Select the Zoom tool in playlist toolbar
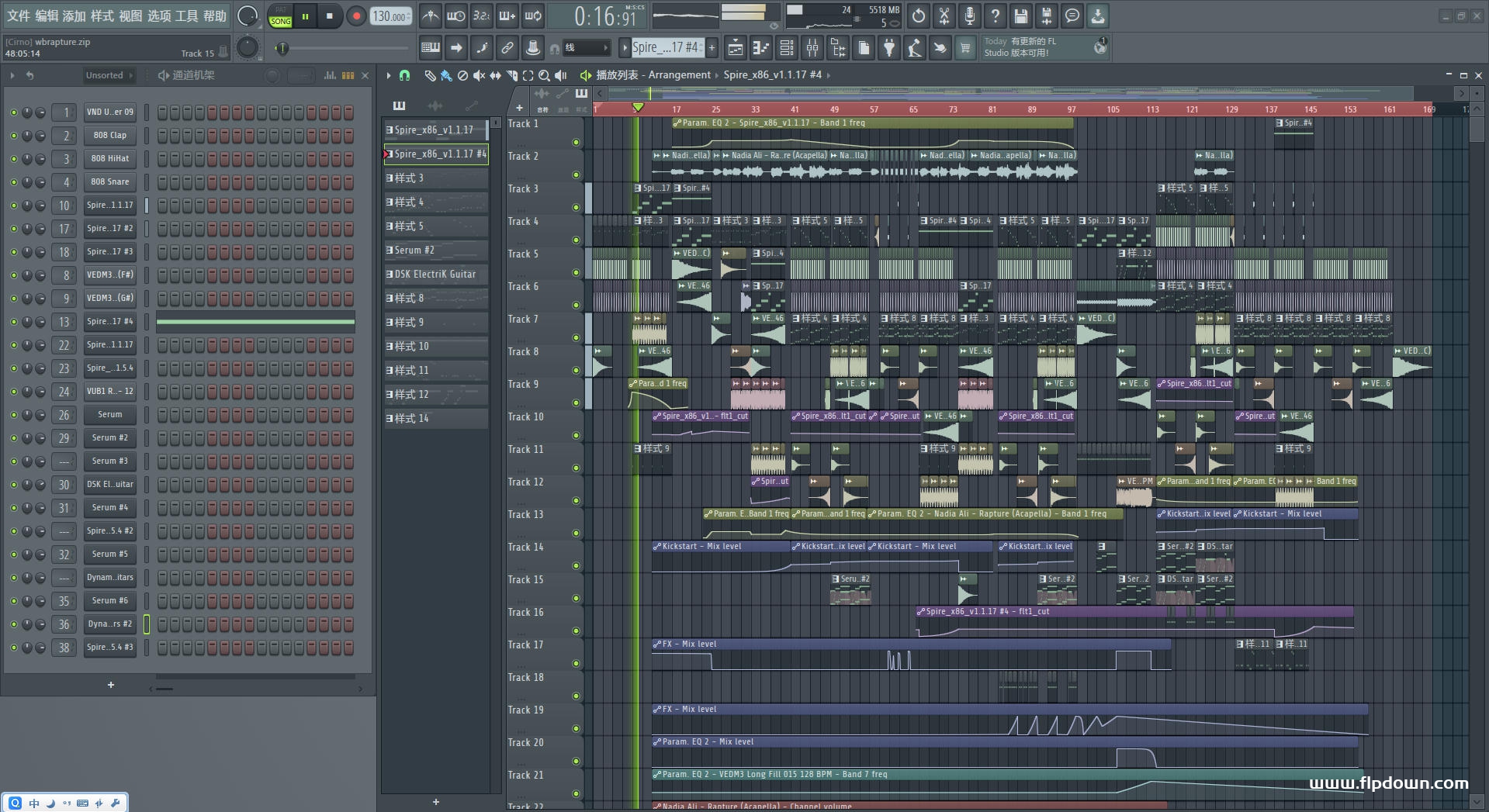The height and width of the screenshot is (812, 1489). tap(544, 75)
